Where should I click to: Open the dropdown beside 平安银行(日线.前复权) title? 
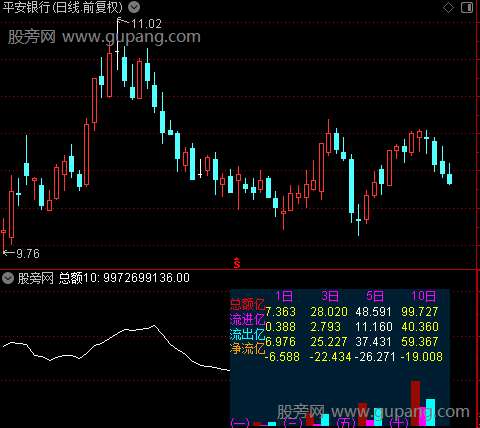pyautogui.click(x=134, y=7)
